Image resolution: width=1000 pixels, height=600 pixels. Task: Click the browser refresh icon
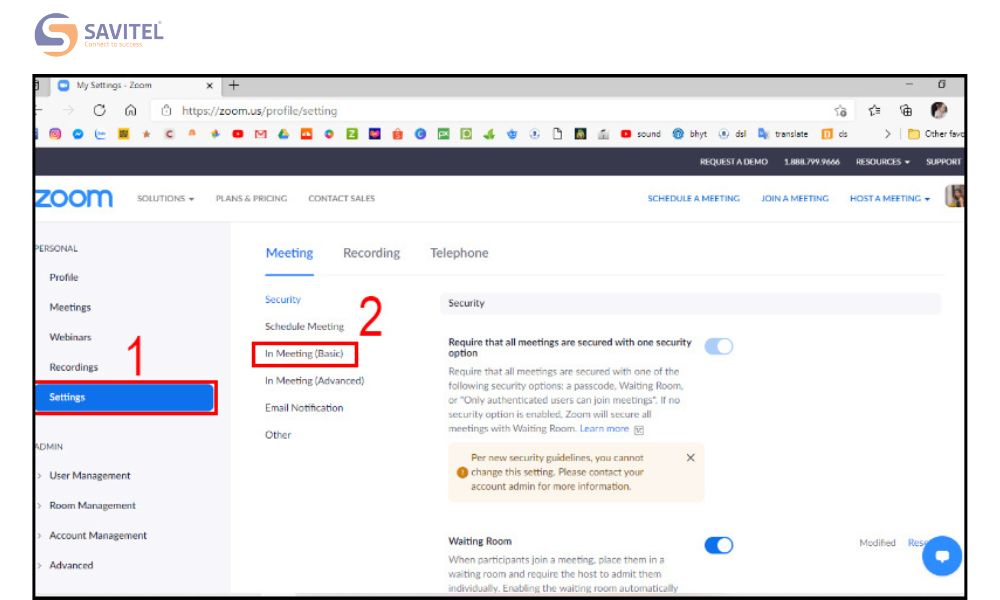pyautogui.click(x=99, y=111)
